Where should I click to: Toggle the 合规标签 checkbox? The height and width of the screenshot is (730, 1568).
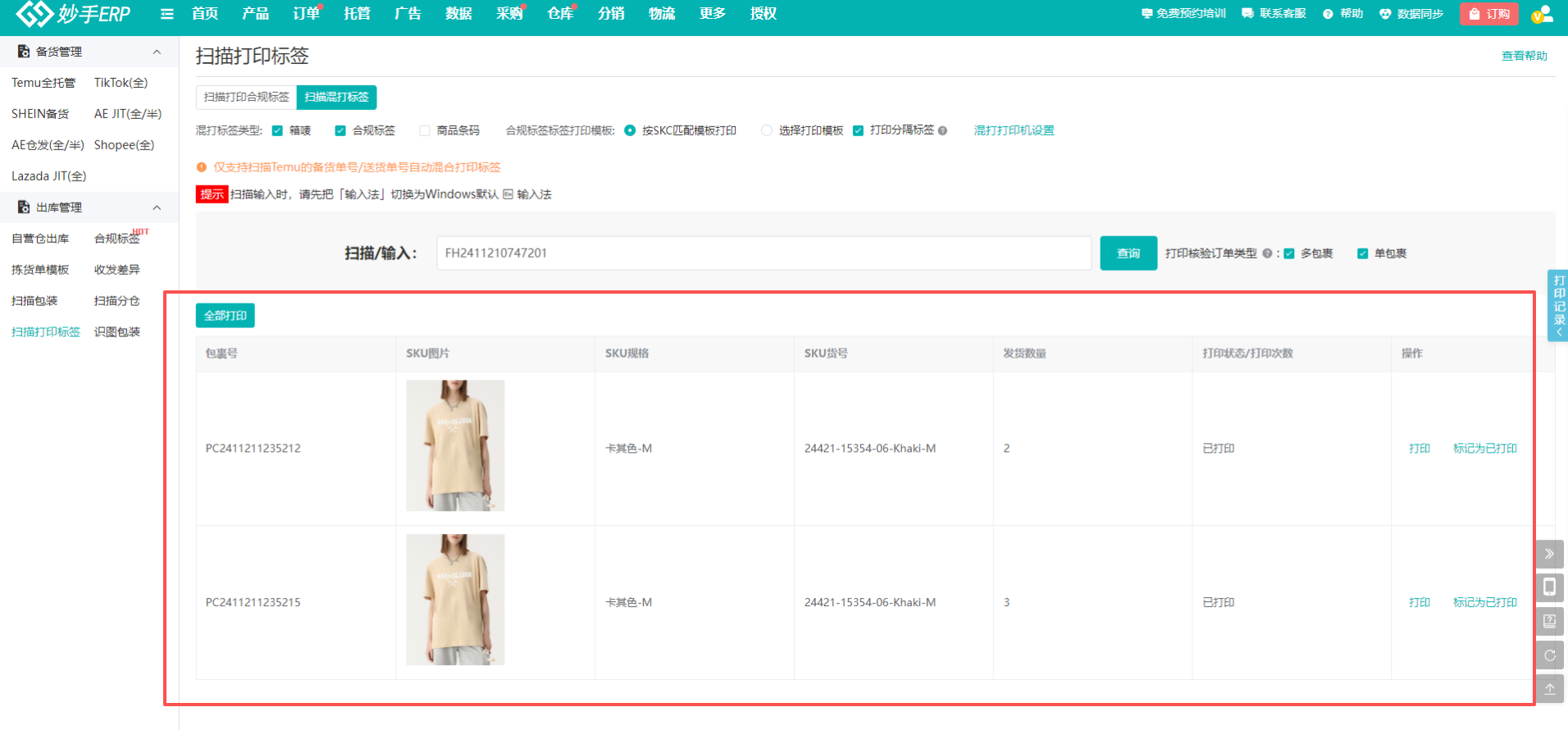click(x=340, y=130)
